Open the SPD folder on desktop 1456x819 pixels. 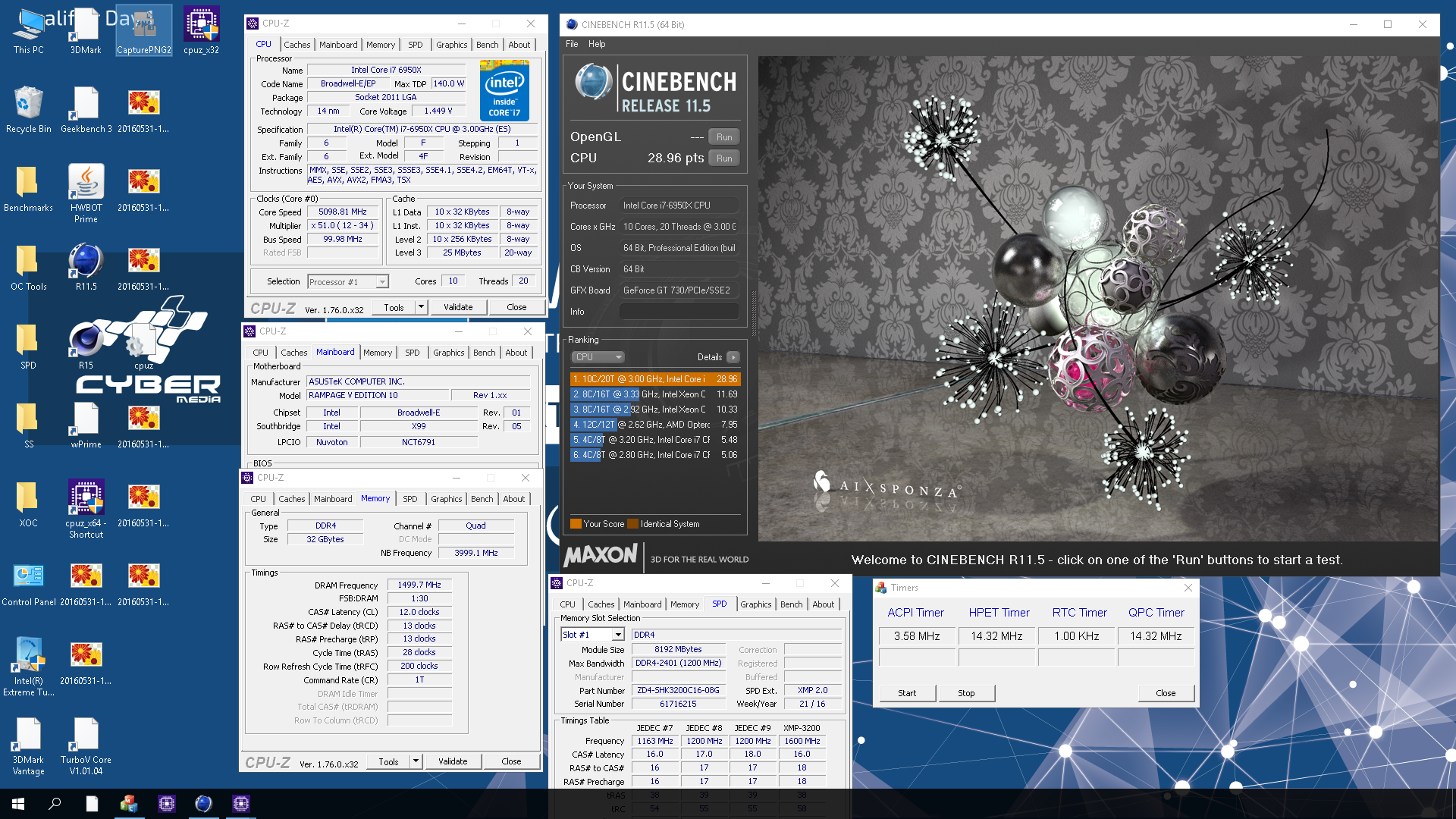[x=29, y=346]
